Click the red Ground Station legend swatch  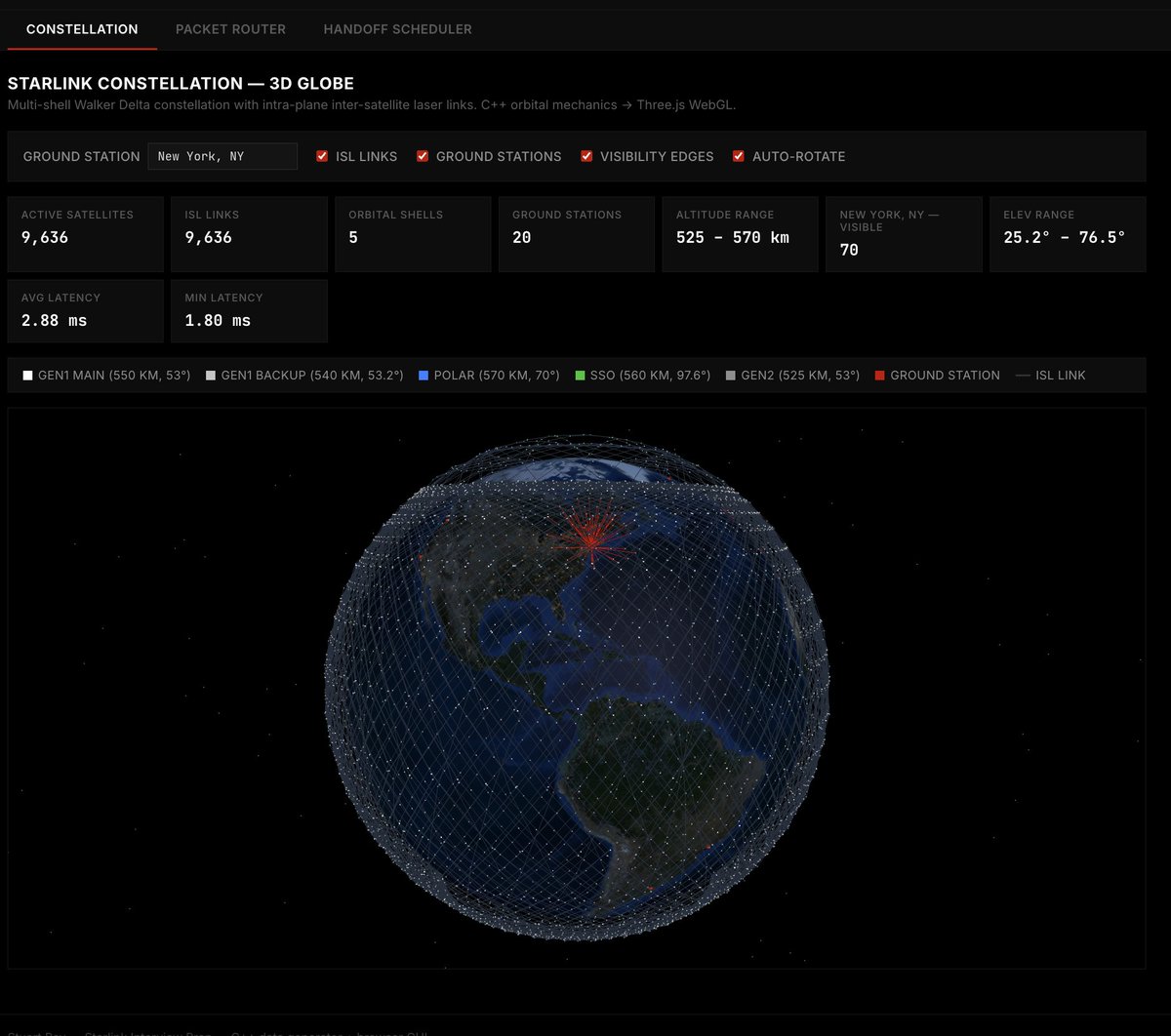pyautogui.click(x=880, y=375)
